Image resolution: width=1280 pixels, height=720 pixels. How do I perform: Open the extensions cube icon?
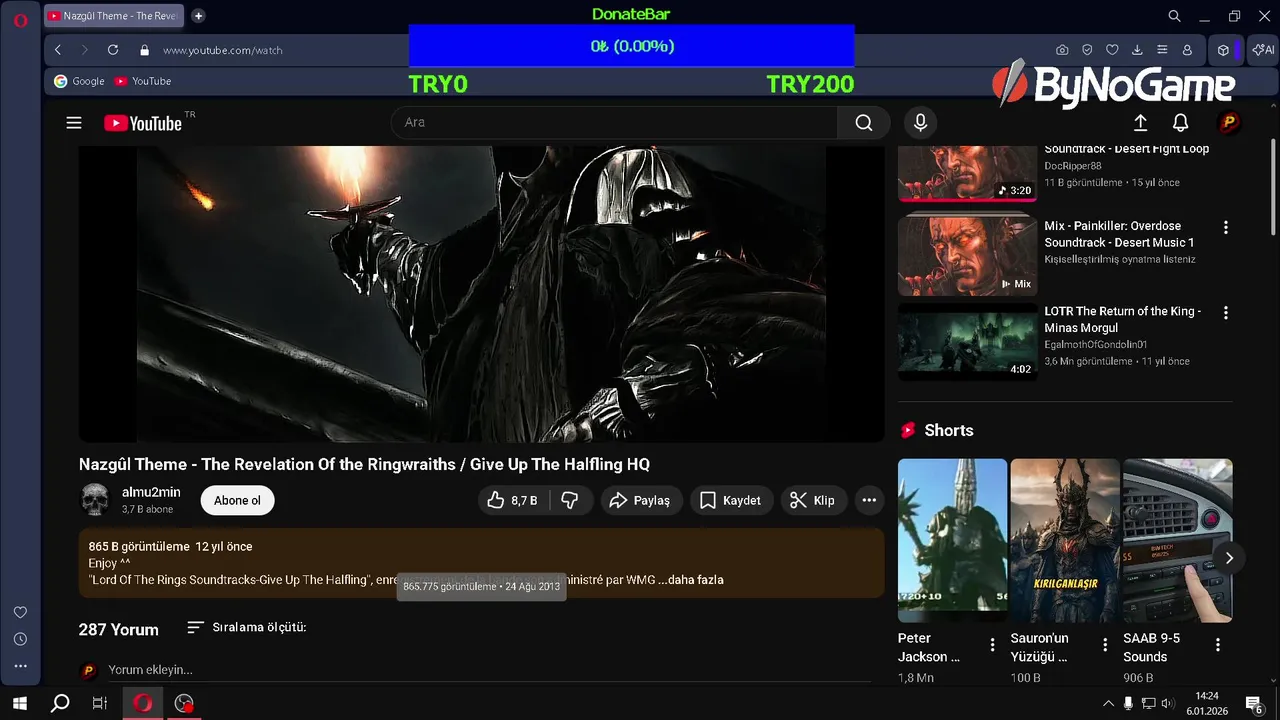[1223, 50]
